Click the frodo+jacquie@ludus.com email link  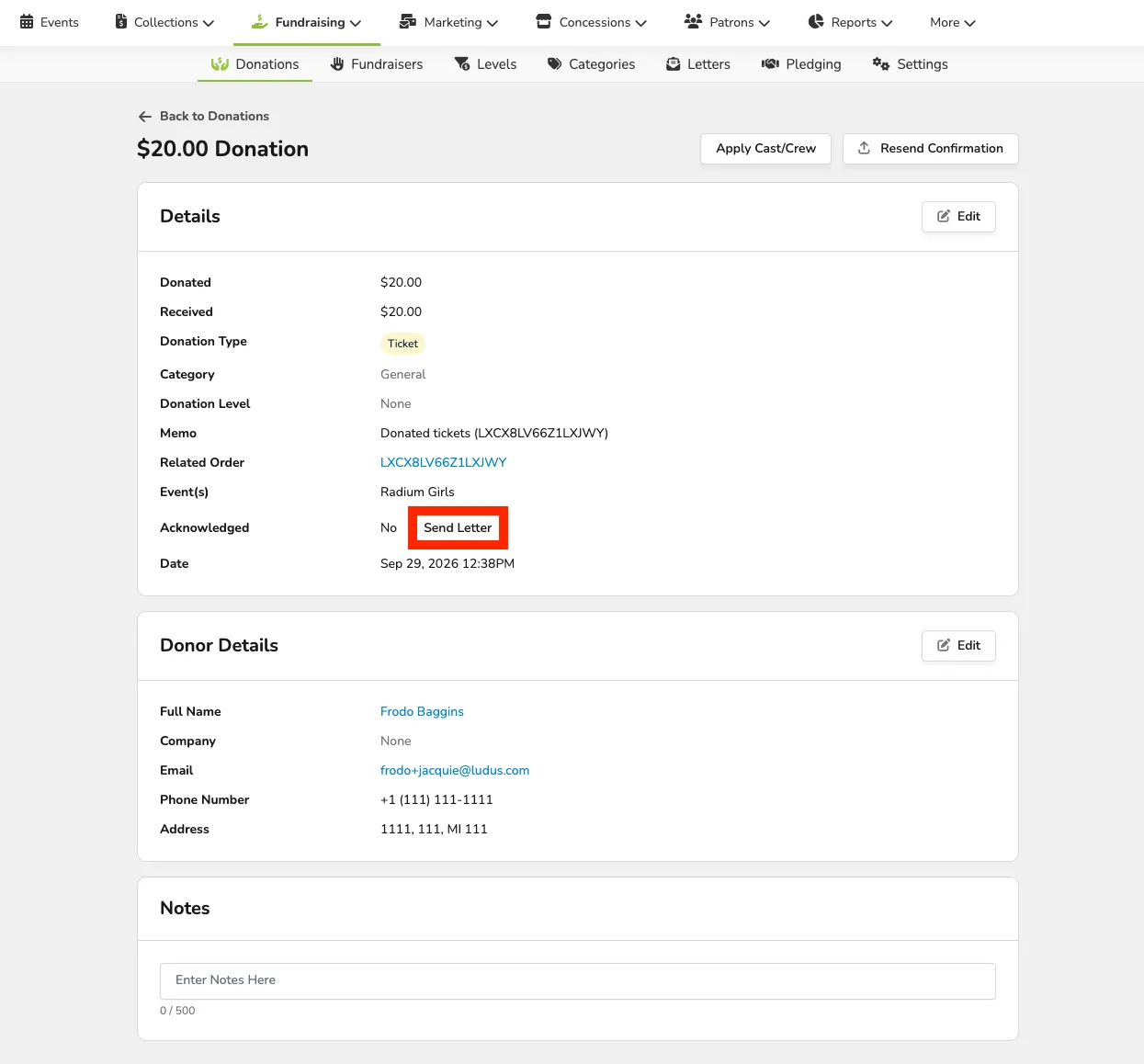click(x=455, y=770)
